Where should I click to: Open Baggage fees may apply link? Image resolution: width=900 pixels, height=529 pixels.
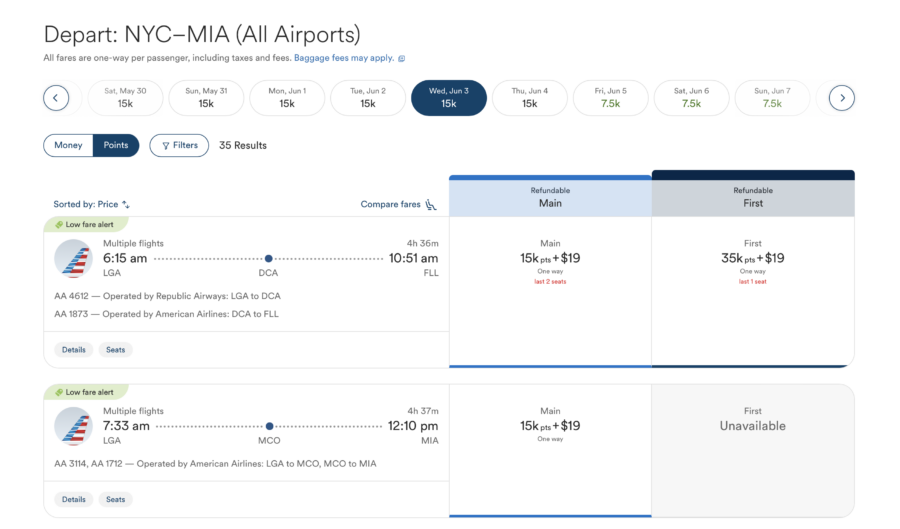coord(344,58)
